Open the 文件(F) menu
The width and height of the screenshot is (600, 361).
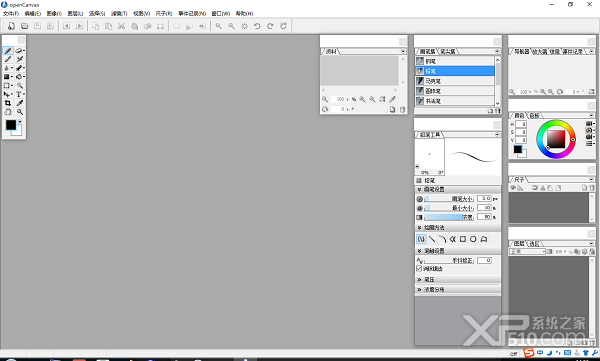(11, 13)
